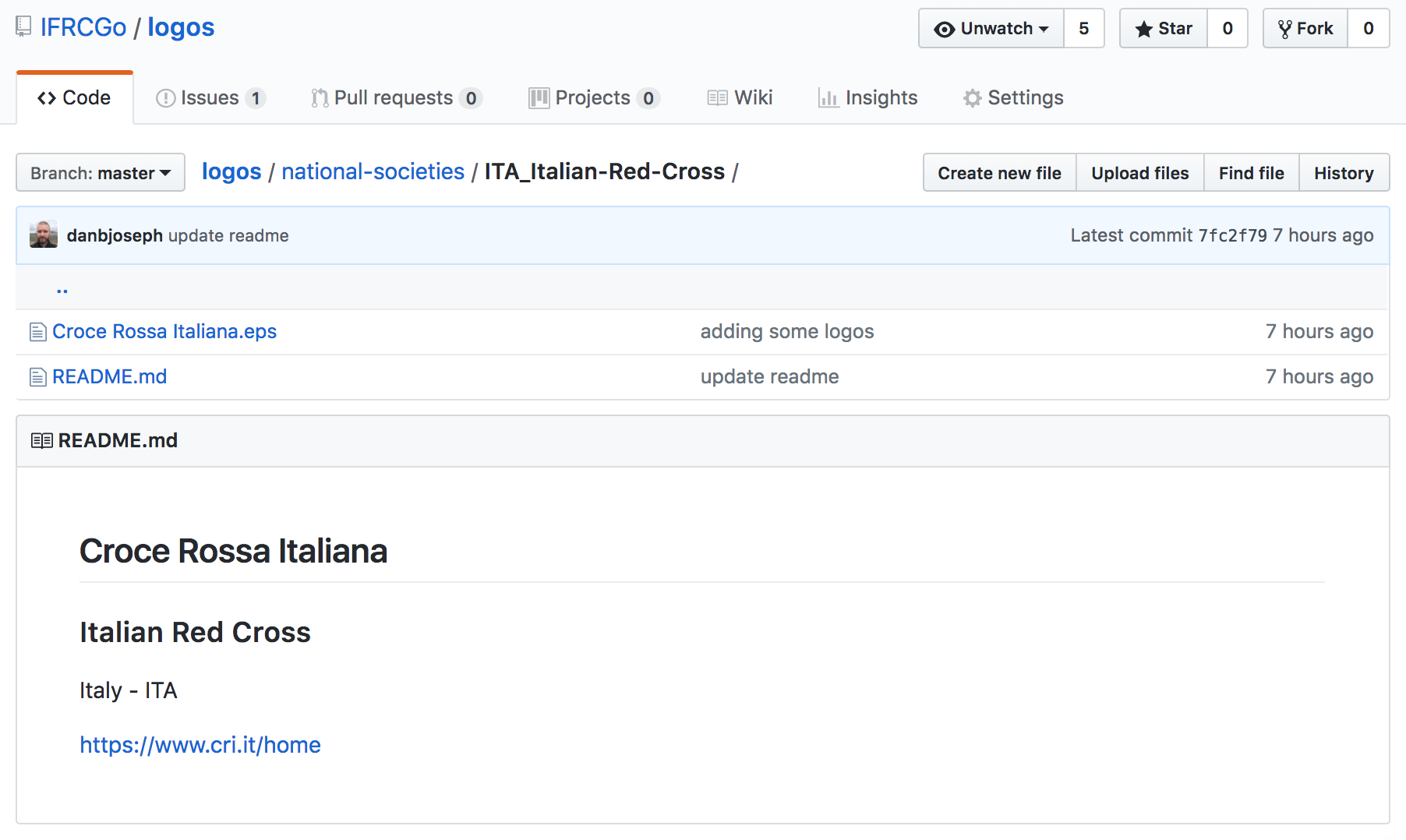Click Create new file button

point(1000,173)
